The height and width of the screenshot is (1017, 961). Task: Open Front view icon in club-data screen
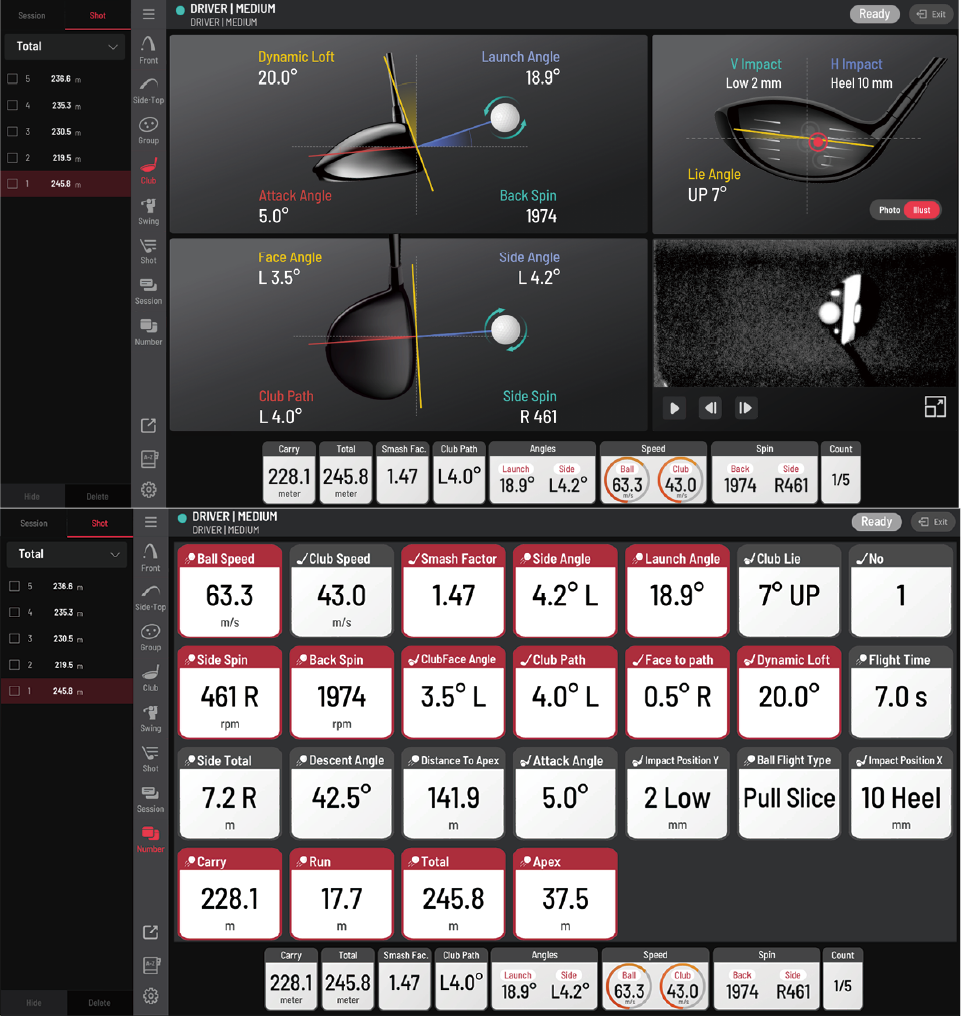(x=148, y=49)
